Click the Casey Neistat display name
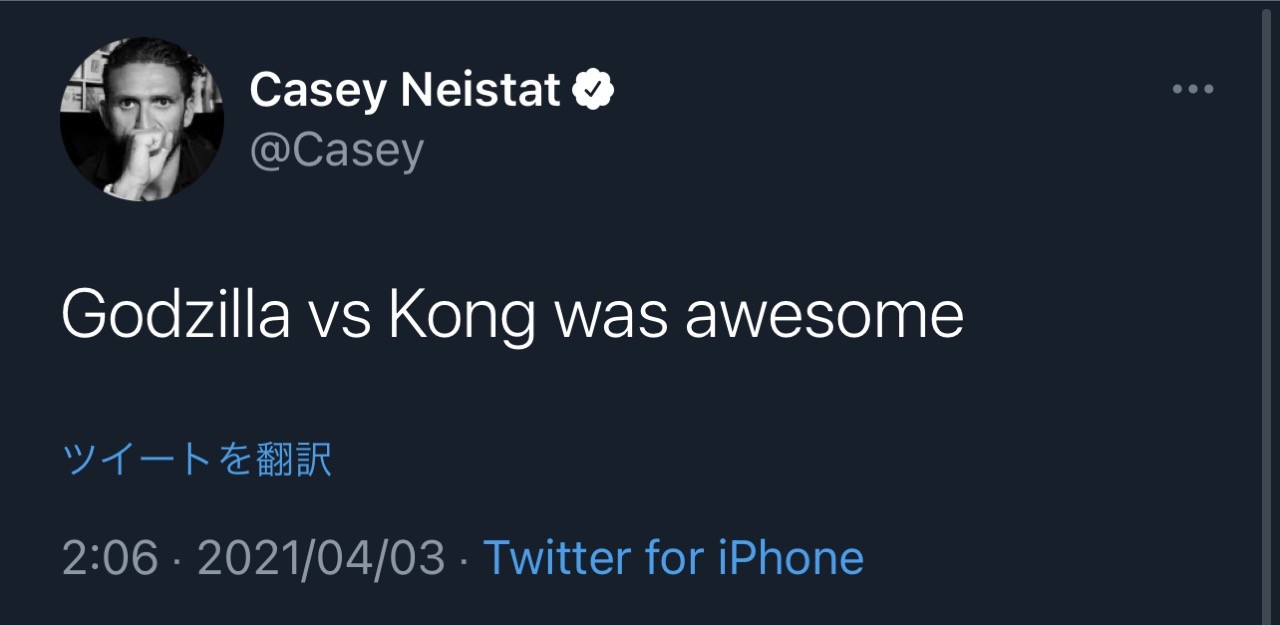This screenshot has height=625, width=1280. coord(404,91)
